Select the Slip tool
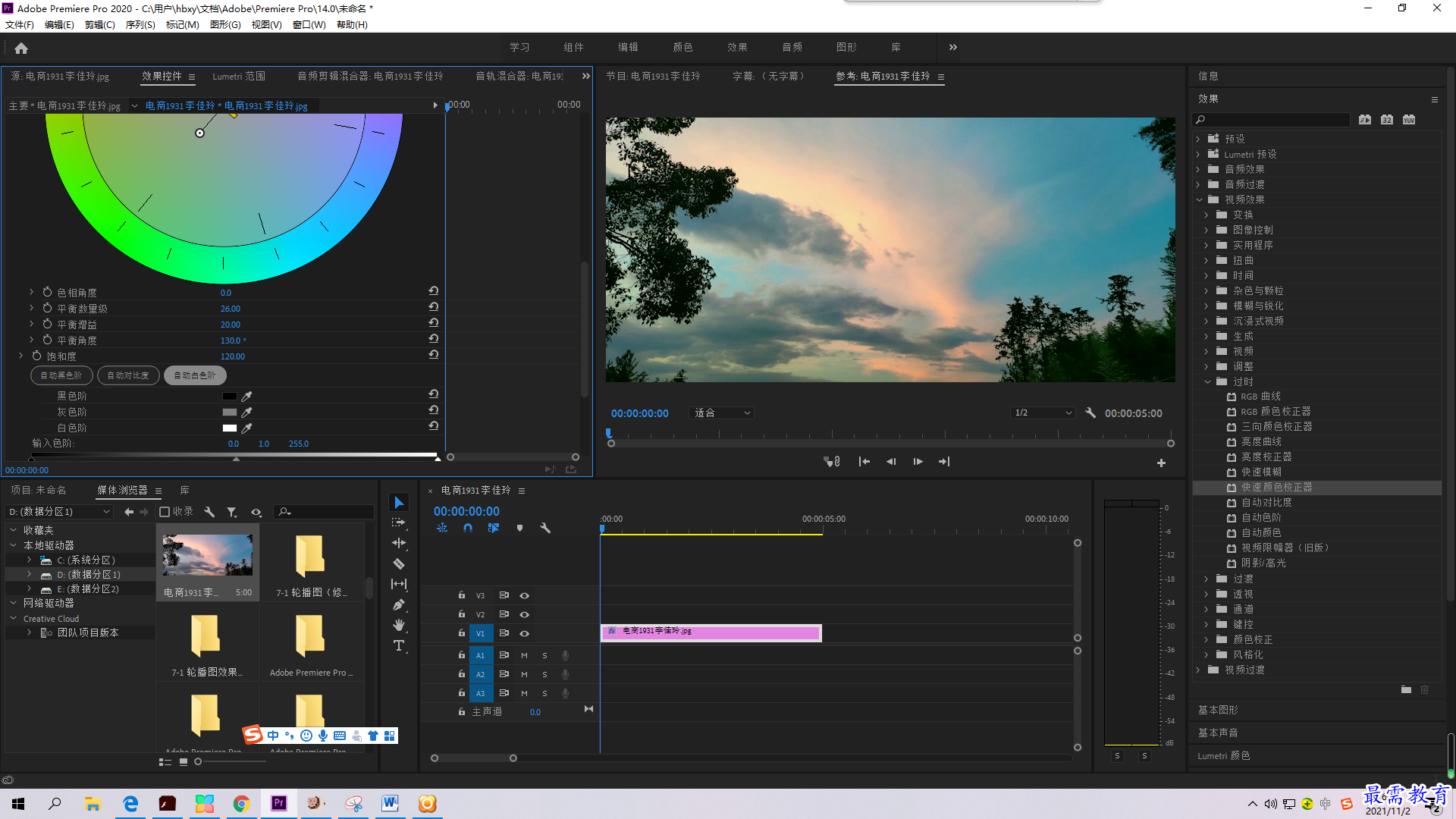The image size is (1456, 819). point(399,584)
